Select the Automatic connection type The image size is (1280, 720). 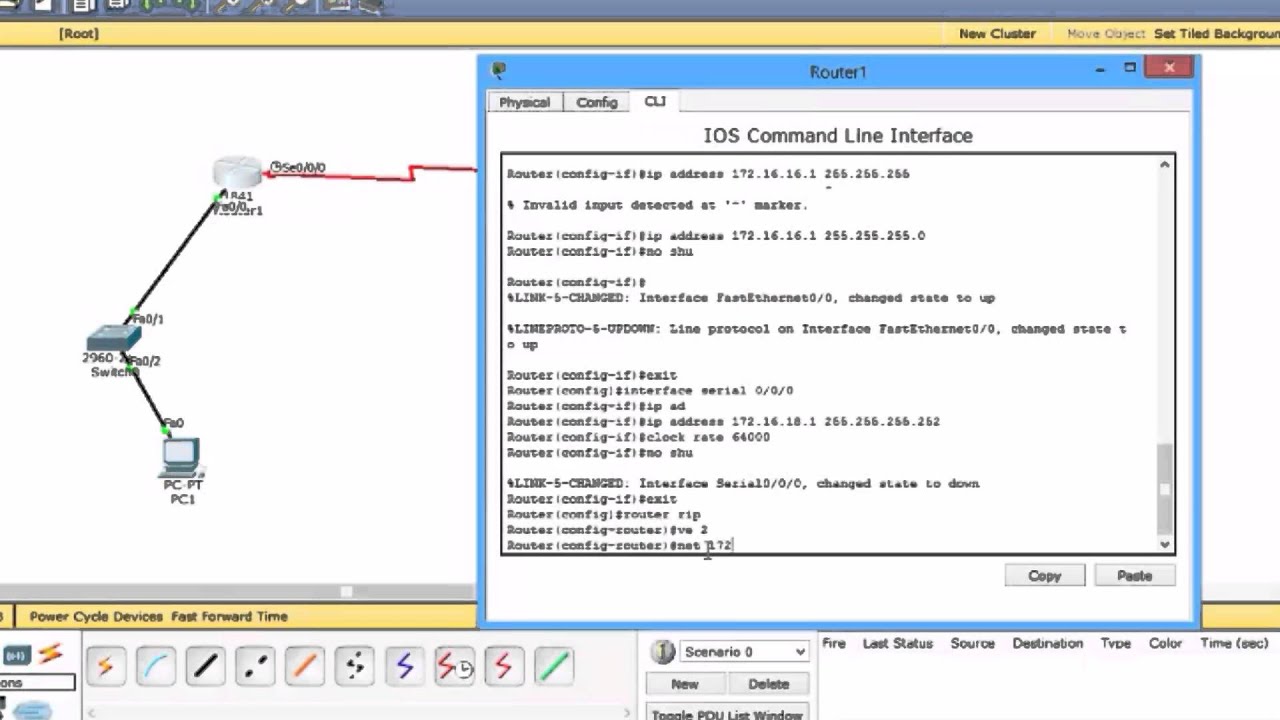pyautogui.click(x=106, y=665)
